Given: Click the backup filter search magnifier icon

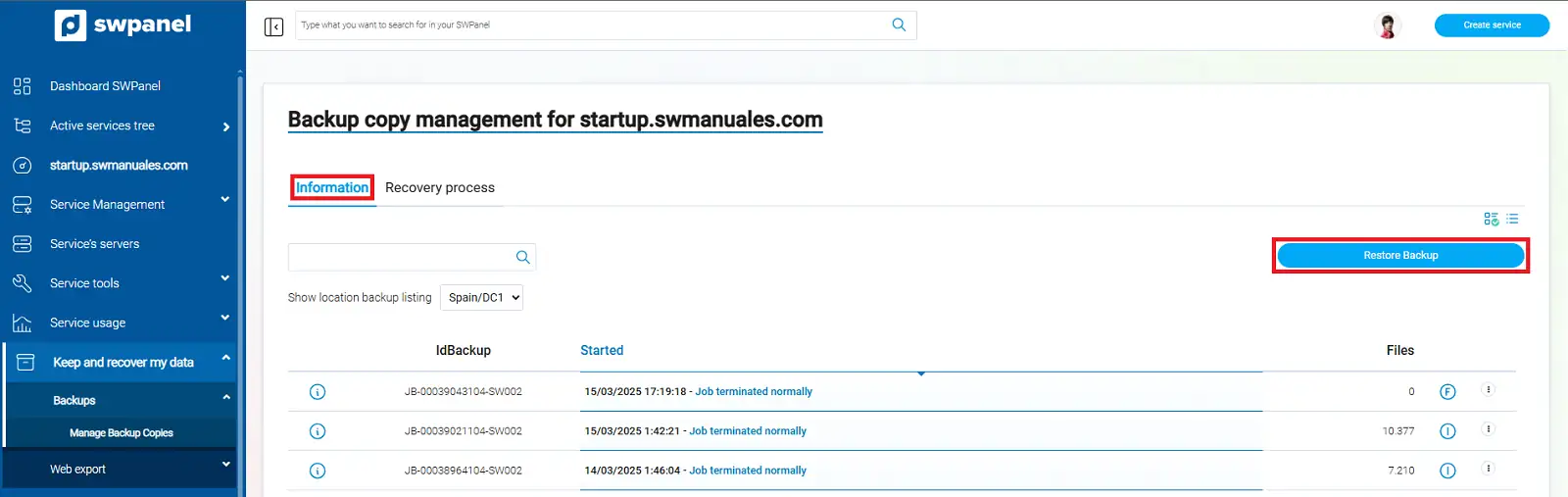Looking at the screenshot, I should 522,258.
